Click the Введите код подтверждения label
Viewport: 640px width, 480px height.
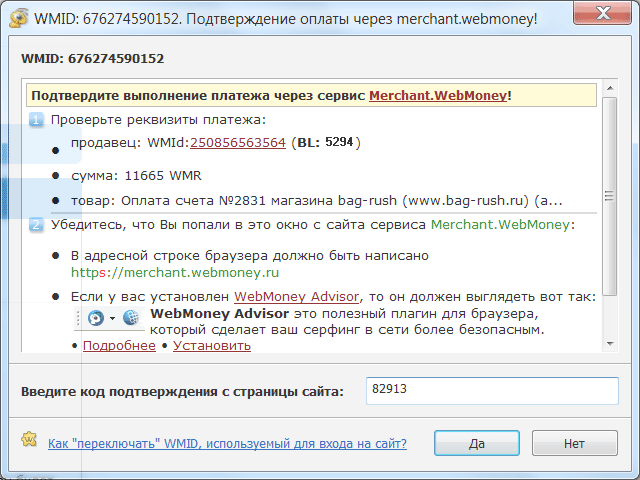pos(182,391)
